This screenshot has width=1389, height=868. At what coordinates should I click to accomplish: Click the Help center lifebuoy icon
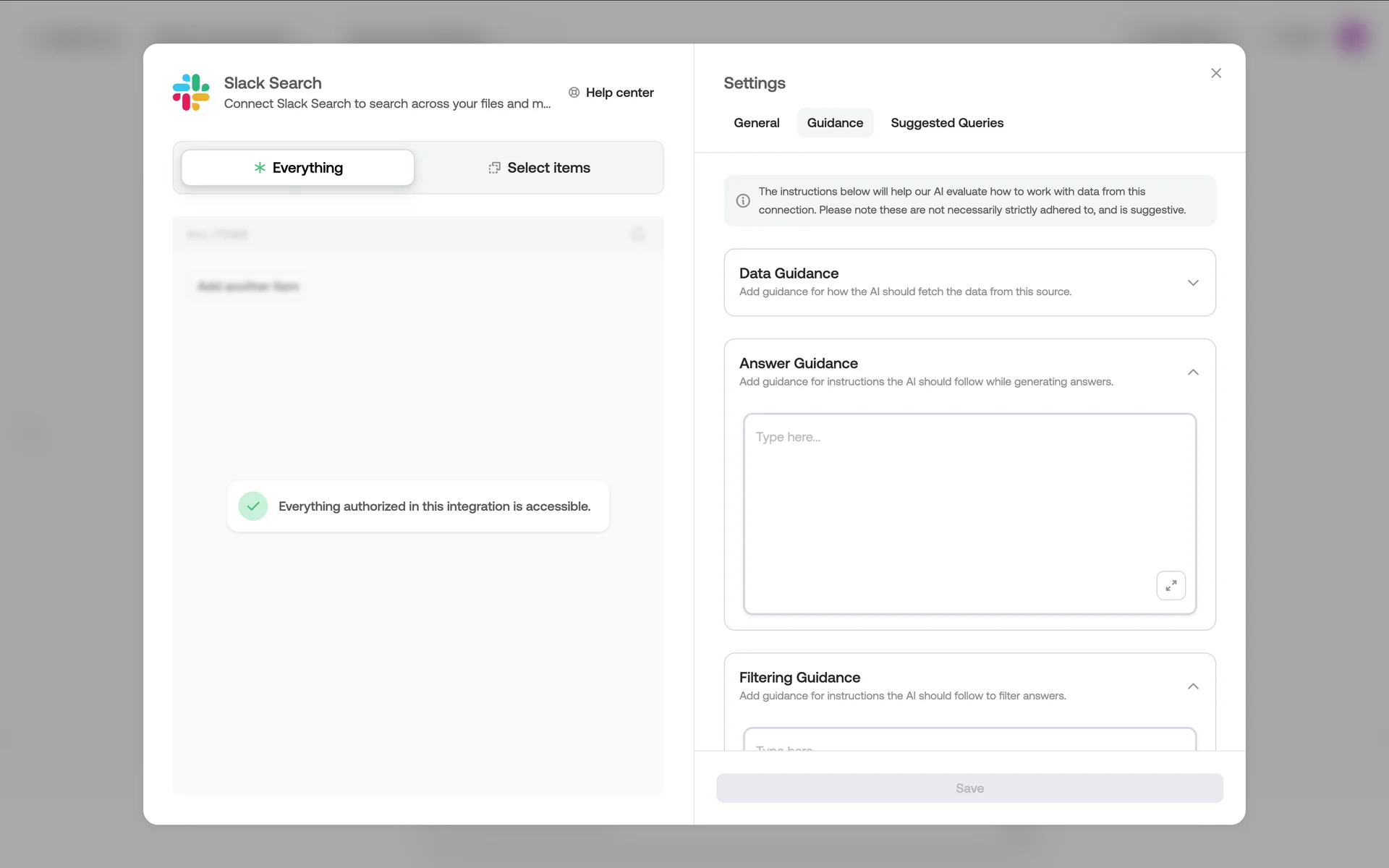click(574, 93)
